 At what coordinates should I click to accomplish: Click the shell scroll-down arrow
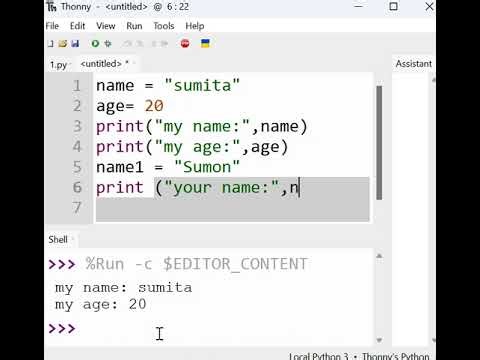click(x=379, y=340)
